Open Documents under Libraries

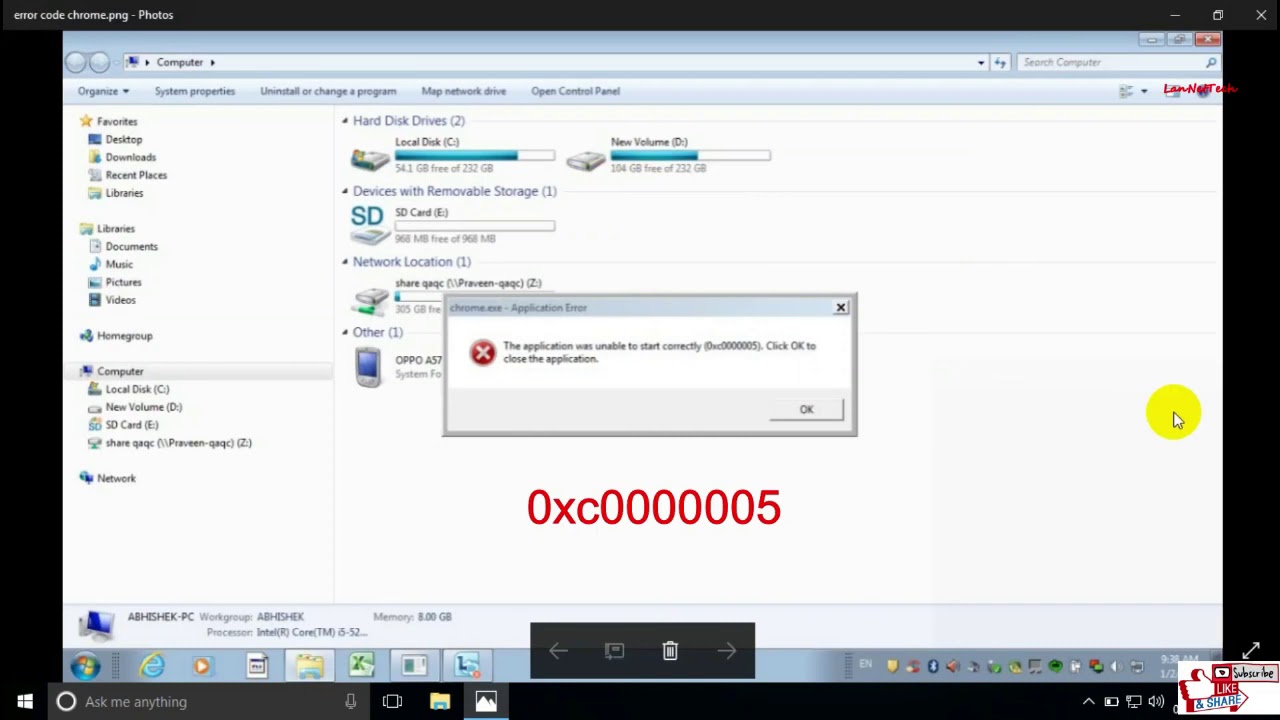[131, 246]
